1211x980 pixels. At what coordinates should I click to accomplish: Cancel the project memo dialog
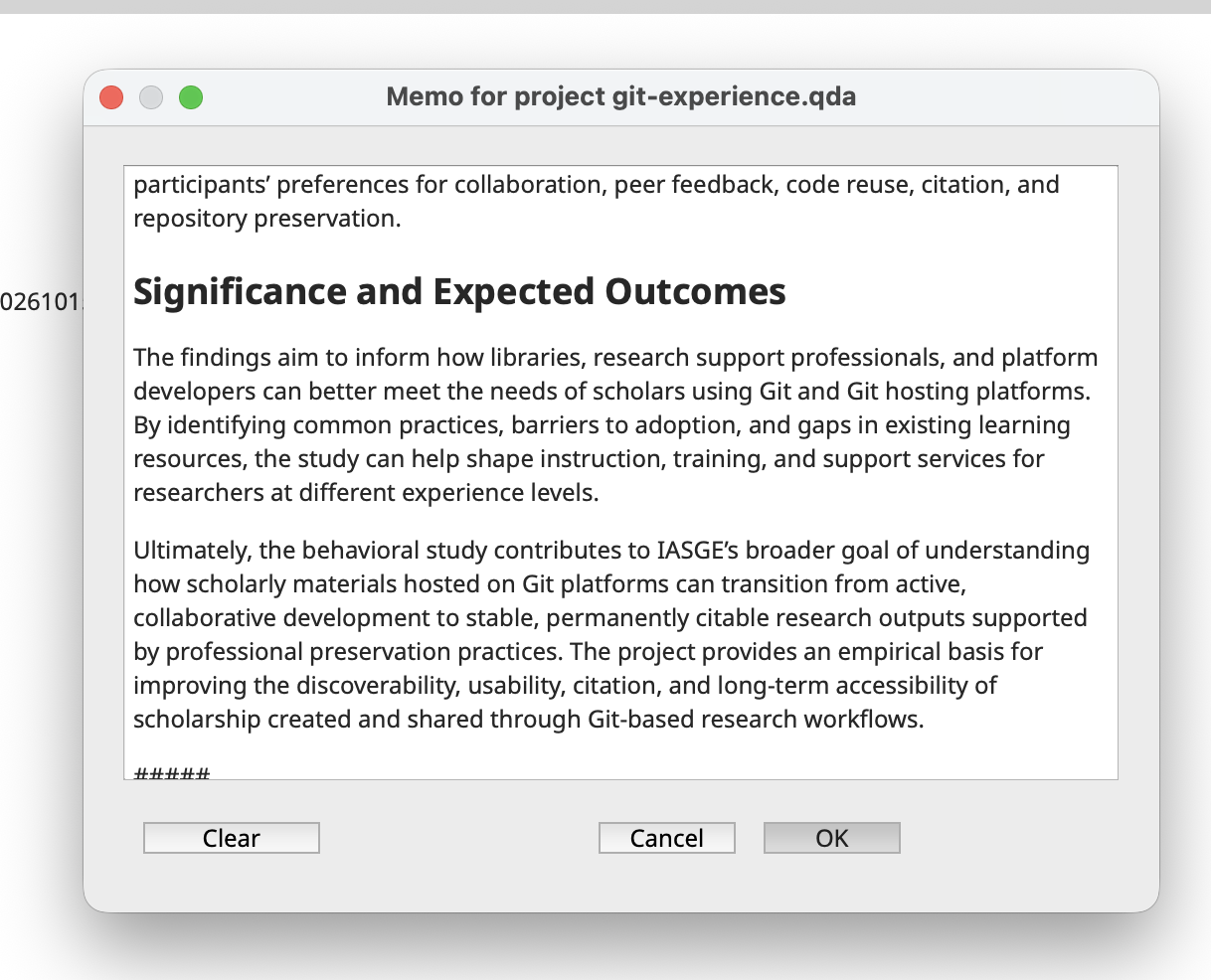point(667,838)
